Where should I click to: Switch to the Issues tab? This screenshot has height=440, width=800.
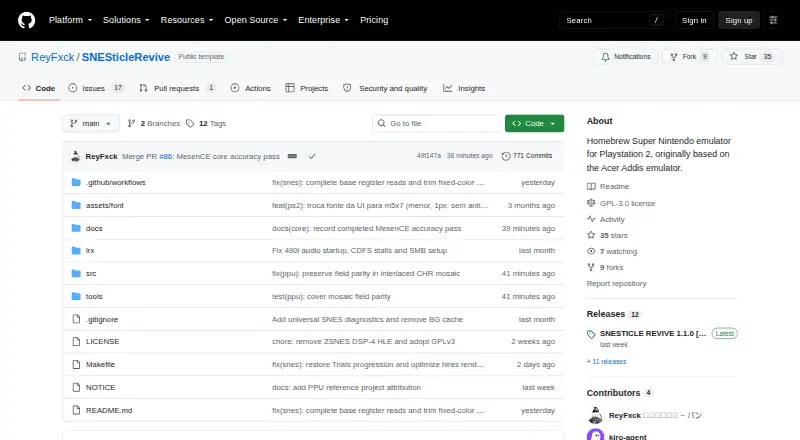[x=95, y=88]
